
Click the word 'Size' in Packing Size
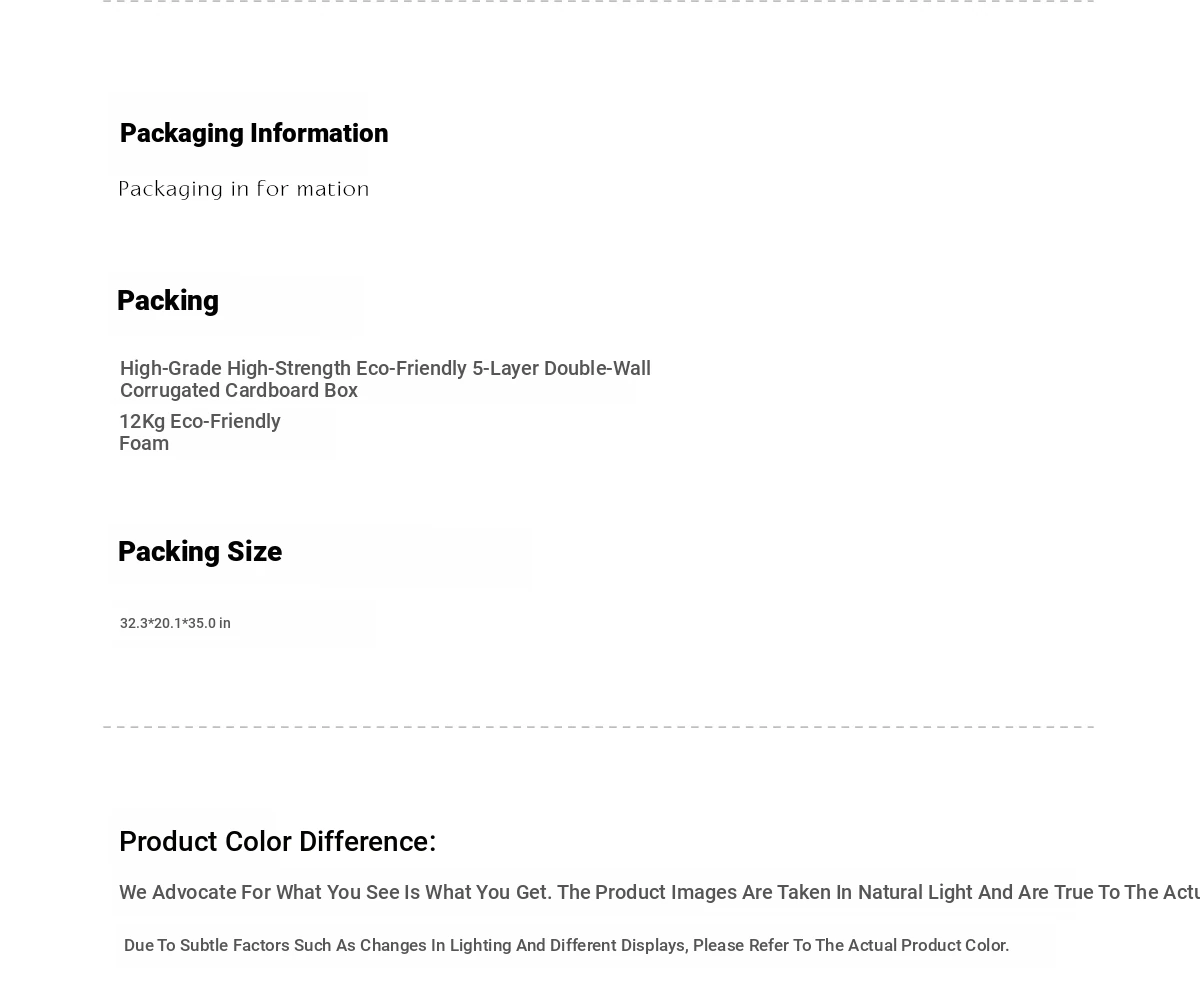click(254, 551)
